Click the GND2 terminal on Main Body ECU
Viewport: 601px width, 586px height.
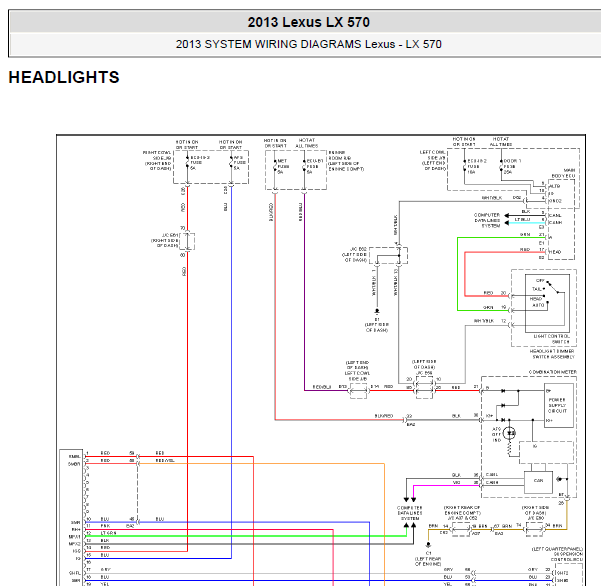click(555, 201)
